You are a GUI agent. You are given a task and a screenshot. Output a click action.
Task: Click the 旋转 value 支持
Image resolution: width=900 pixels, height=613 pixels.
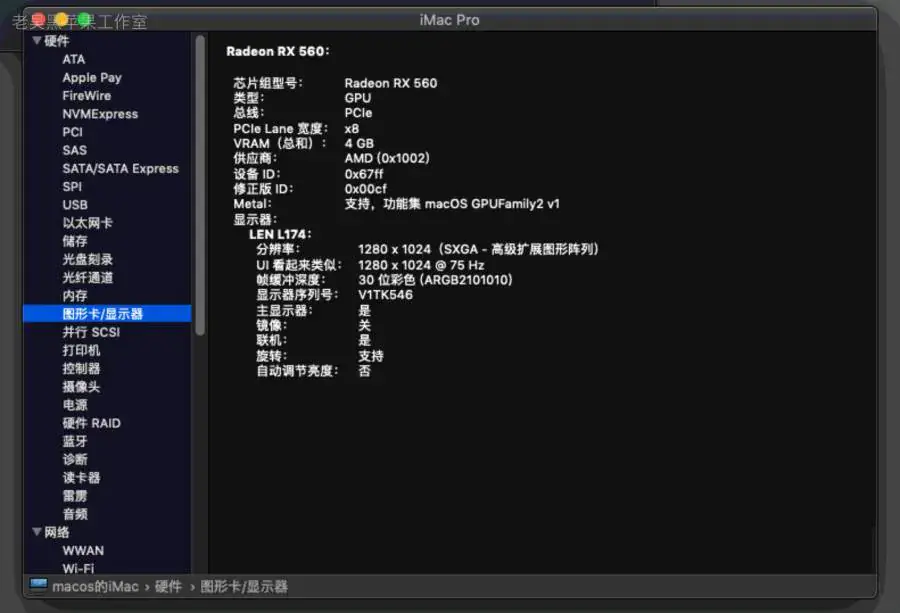371,356
